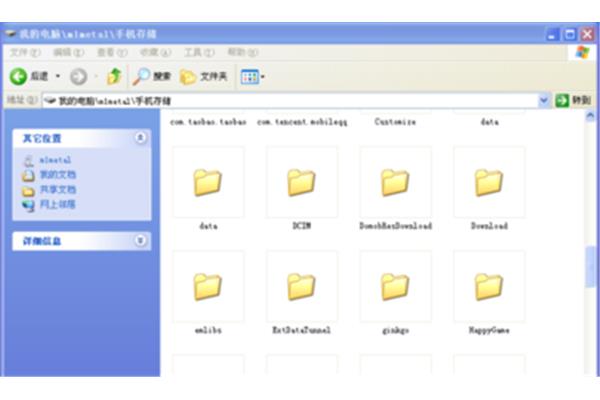Click the com.taobao.taobao folder label

pos(208,122)
